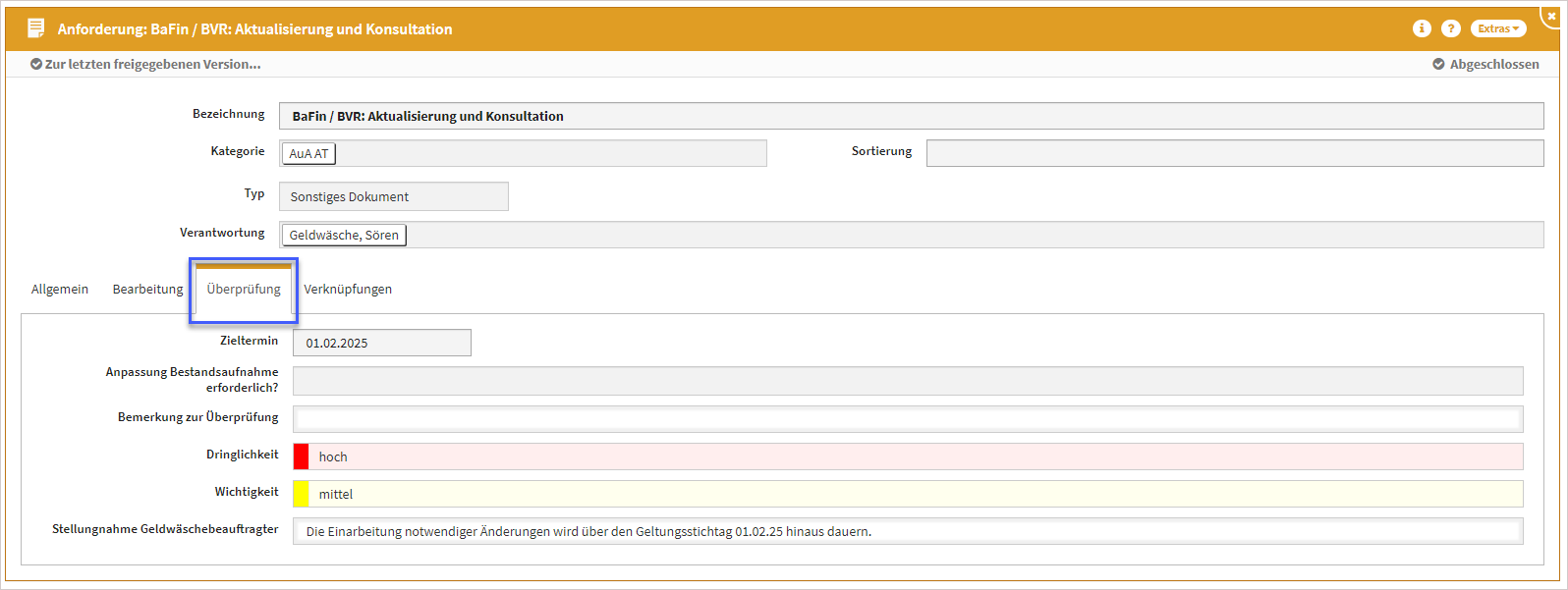Switch to the Allgemein tab

click(x=60, y=290)
